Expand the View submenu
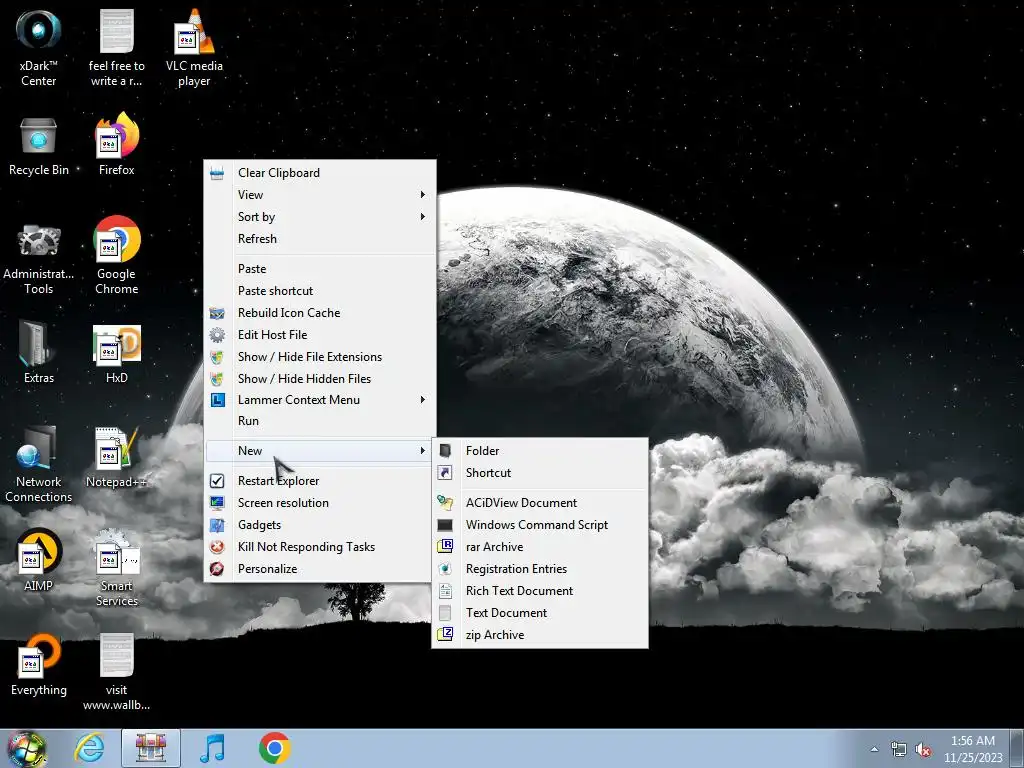The image size is (1024, 768). coord(320,195)
